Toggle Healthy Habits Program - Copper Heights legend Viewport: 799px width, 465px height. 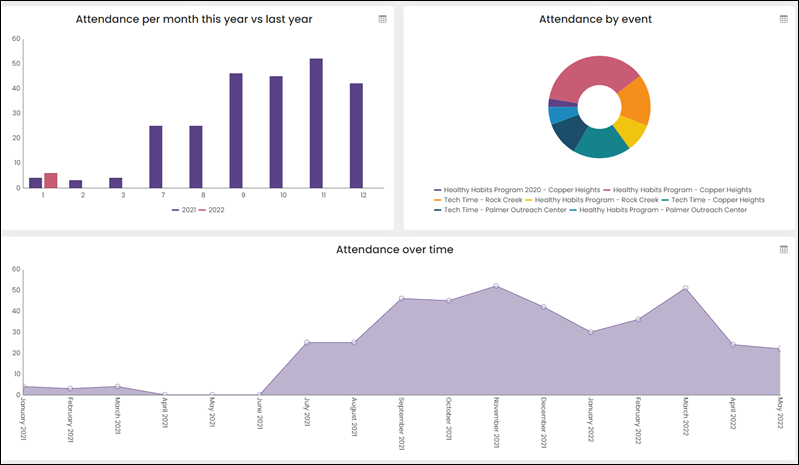(x=677, y=190)
